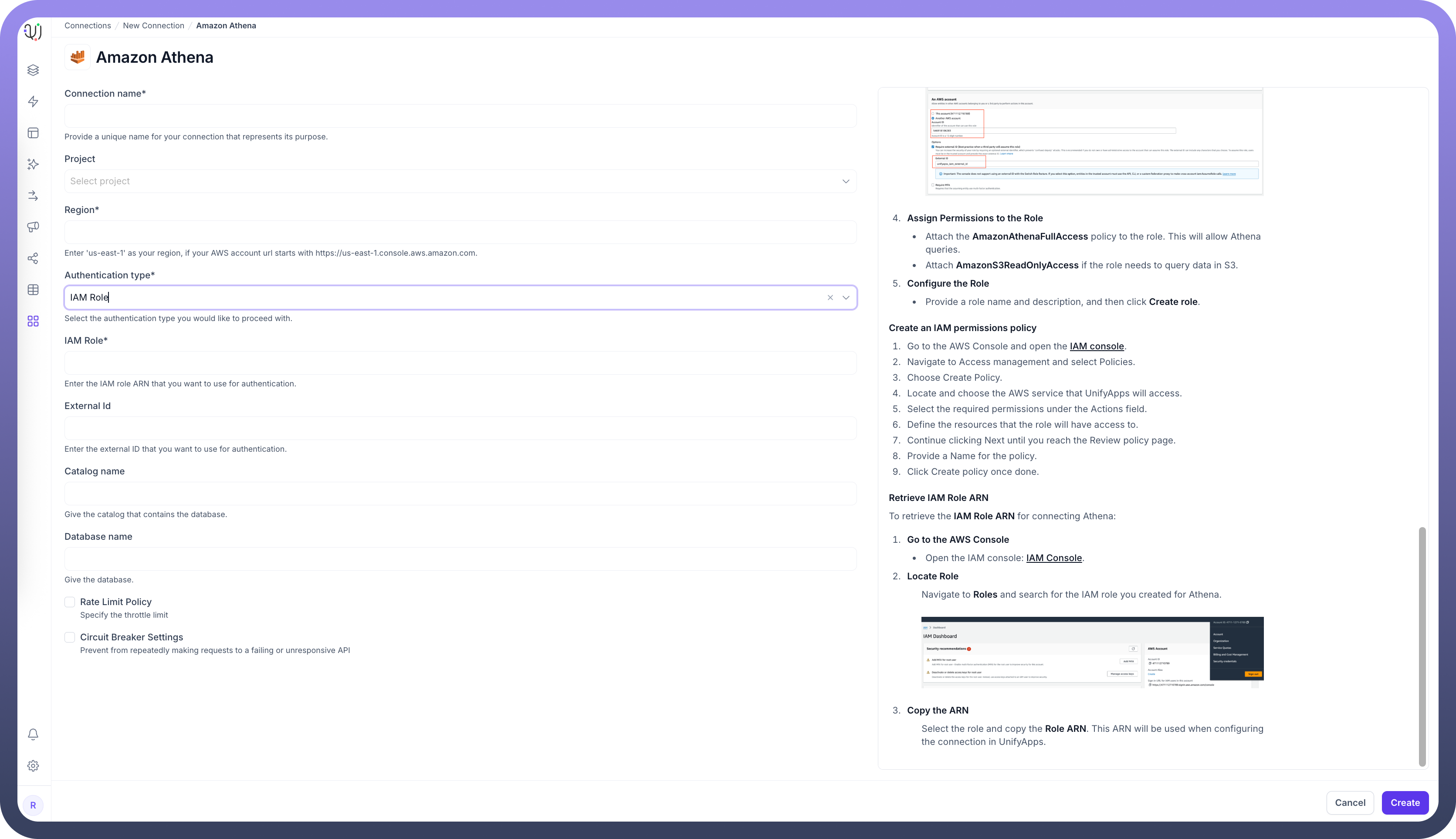The image size is (1456, 839).
Task: Go to Connections breadcrumb
Action: coord(88,26)
